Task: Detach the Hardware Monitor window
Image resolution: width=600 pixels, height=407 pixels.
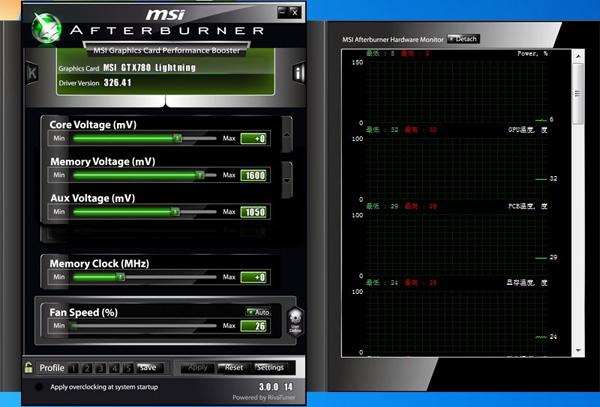Action: pyautogui.click(x=463, y=39)
